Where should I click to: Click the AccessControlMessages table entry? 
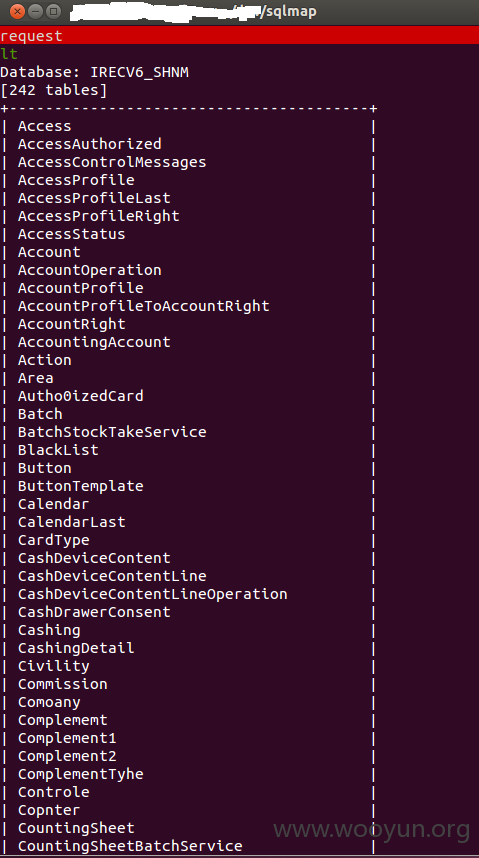[x=112, y=162]
